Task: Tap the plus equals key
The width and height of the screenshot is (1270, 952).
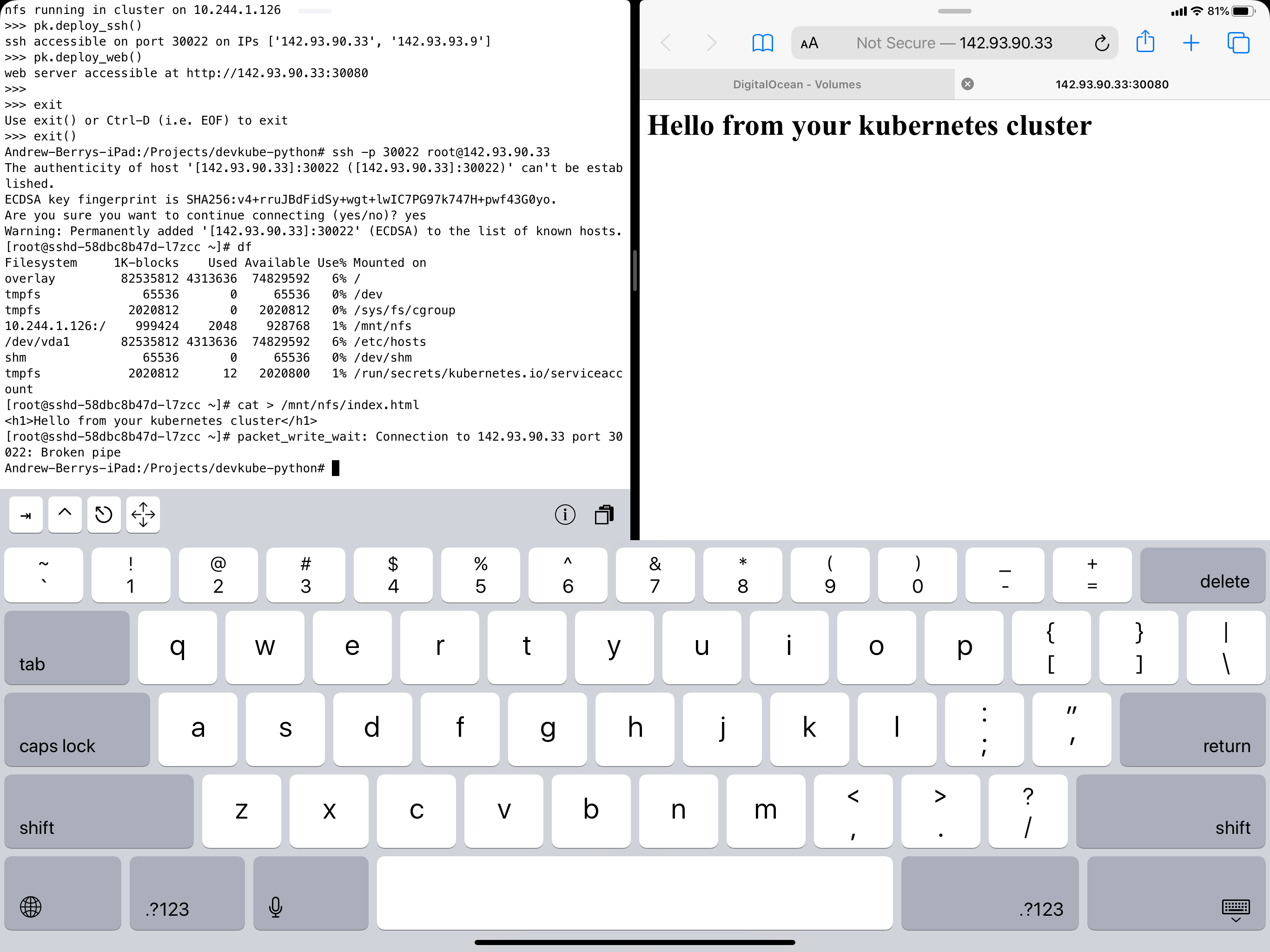Action: tap(1092, 575)
